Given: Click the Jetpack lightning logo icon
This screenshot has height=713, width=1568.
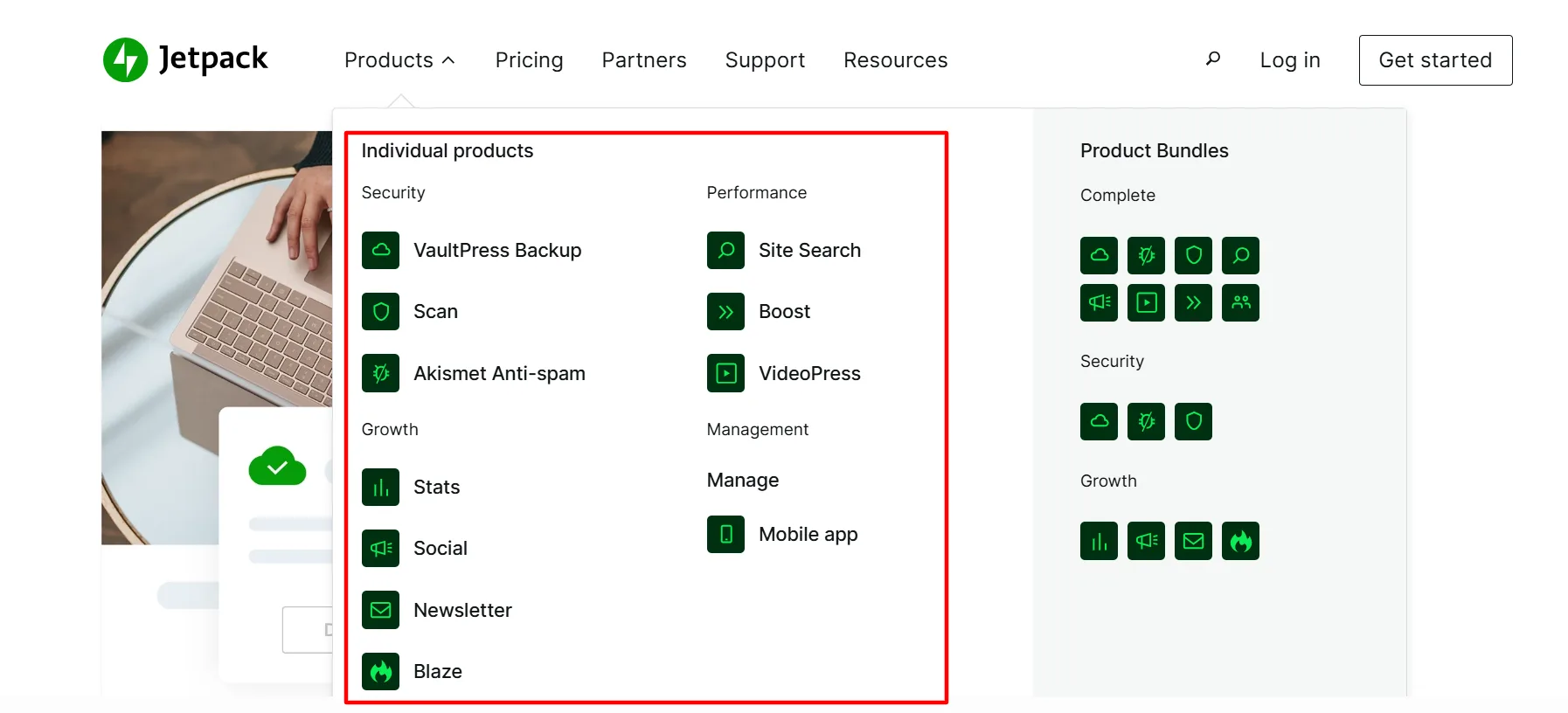Looking at the screenshot, I should tap(125, 59).
